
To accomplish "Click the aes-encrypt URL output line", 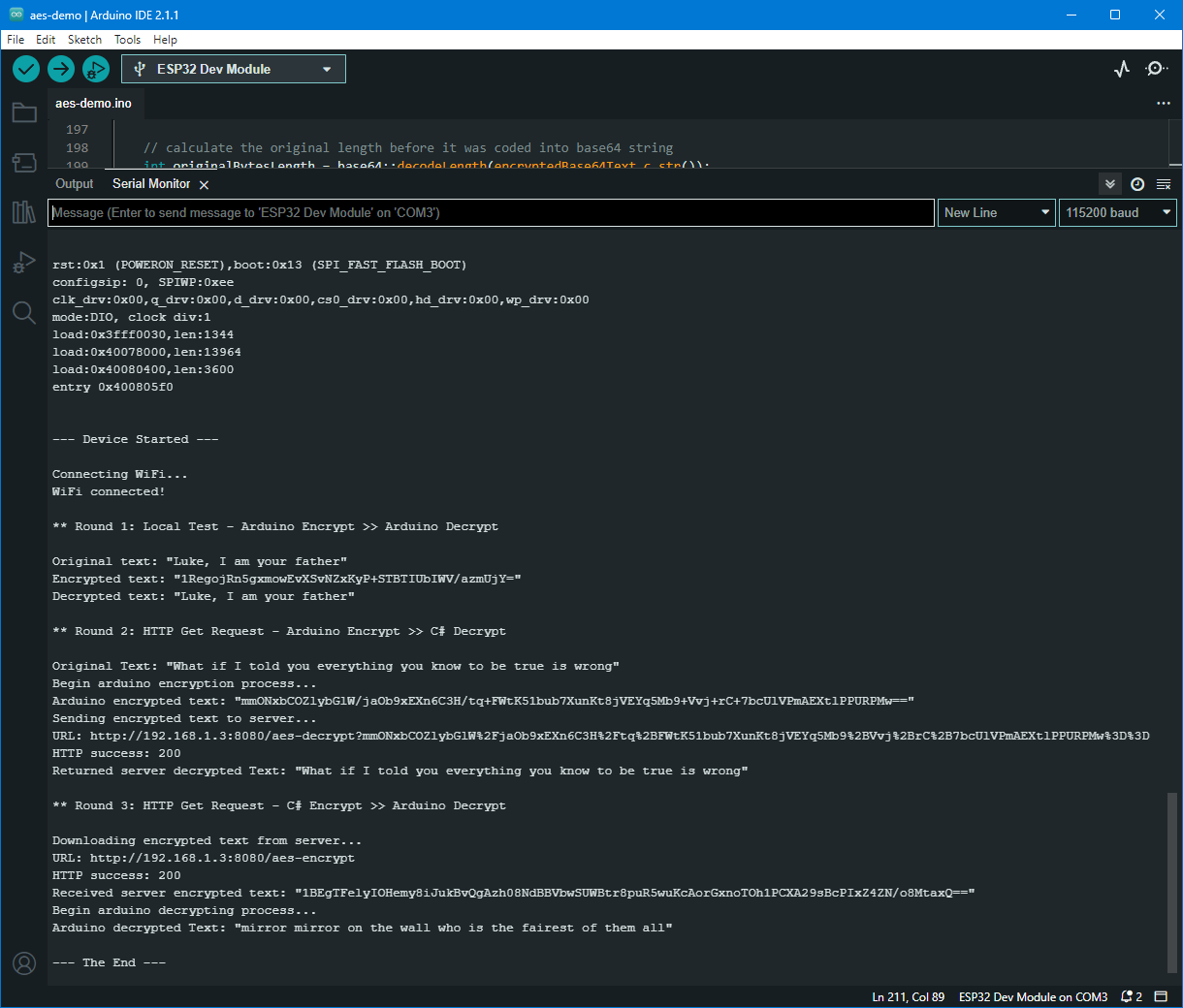I will pos(204,858).
